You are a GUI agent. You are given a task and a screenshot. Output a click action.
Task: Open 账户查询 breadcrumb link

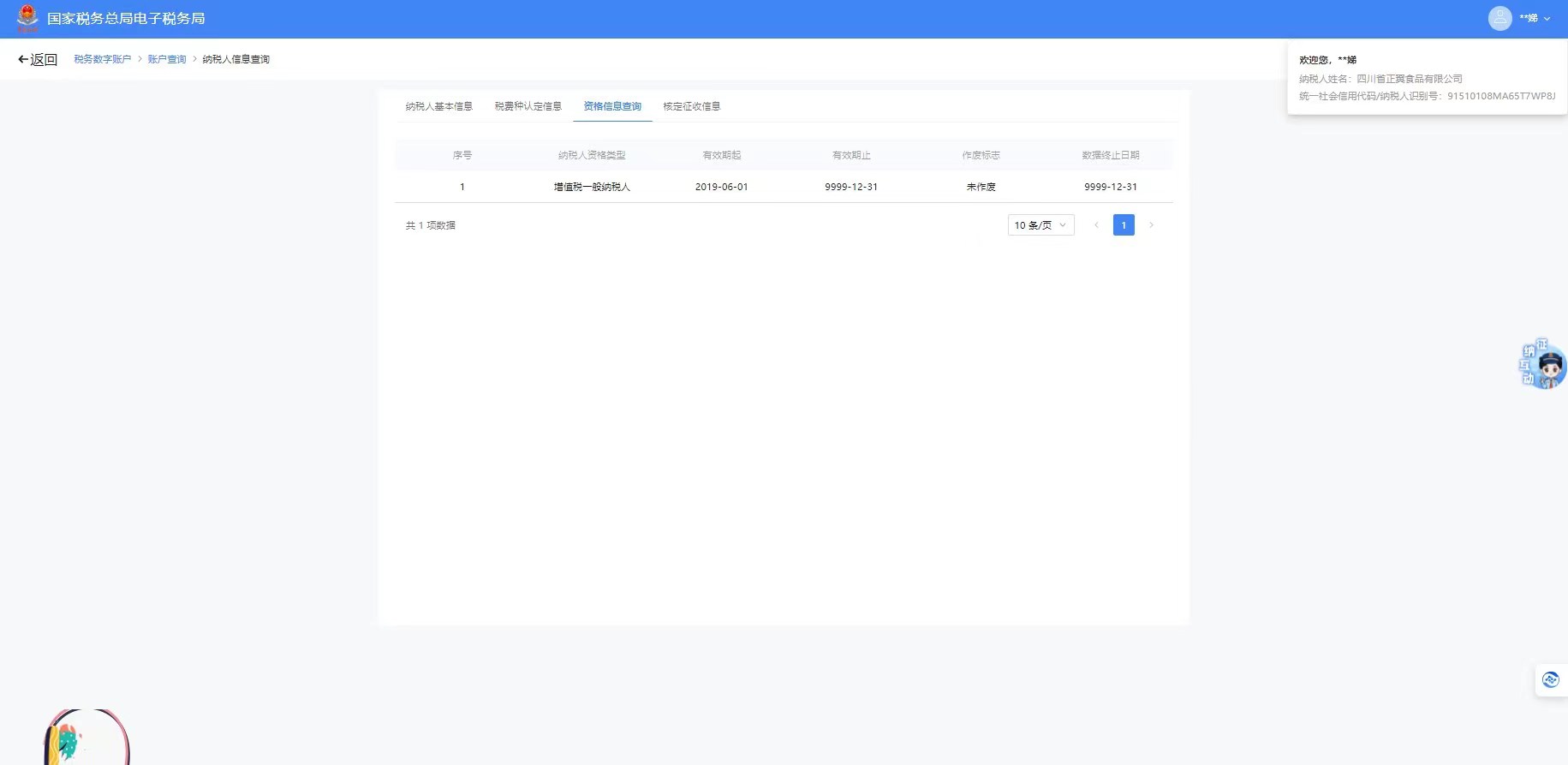click(x=167, y=59)
